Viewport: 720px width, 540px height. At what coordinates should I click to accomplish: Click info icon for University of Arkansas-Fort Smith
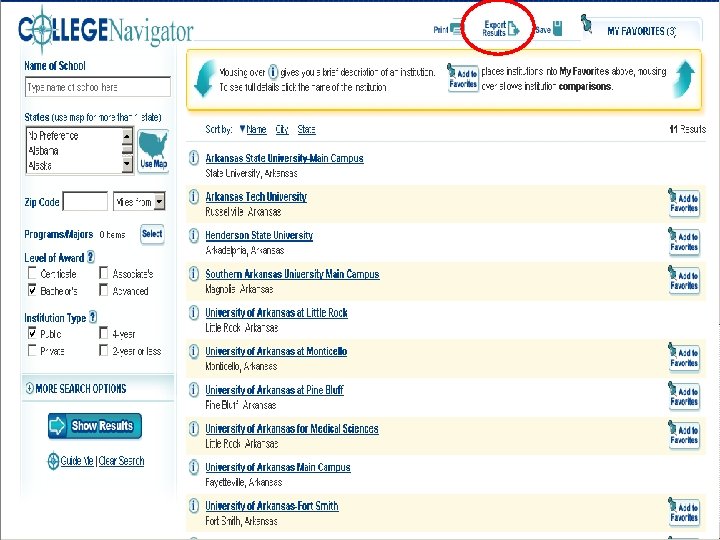[x=194, y=506]
